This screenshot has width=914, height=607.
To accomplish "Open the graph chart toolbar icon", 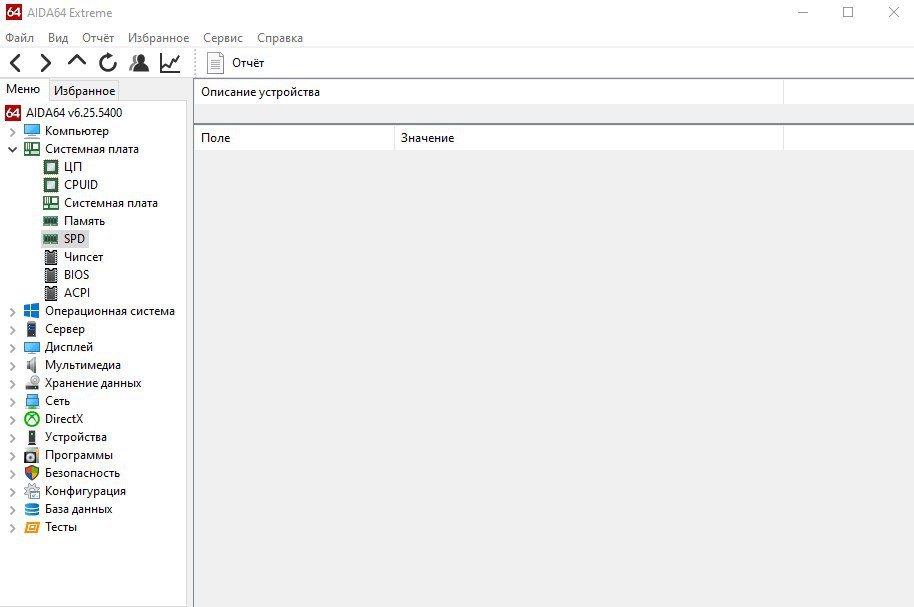I will [x=170, y=63].
